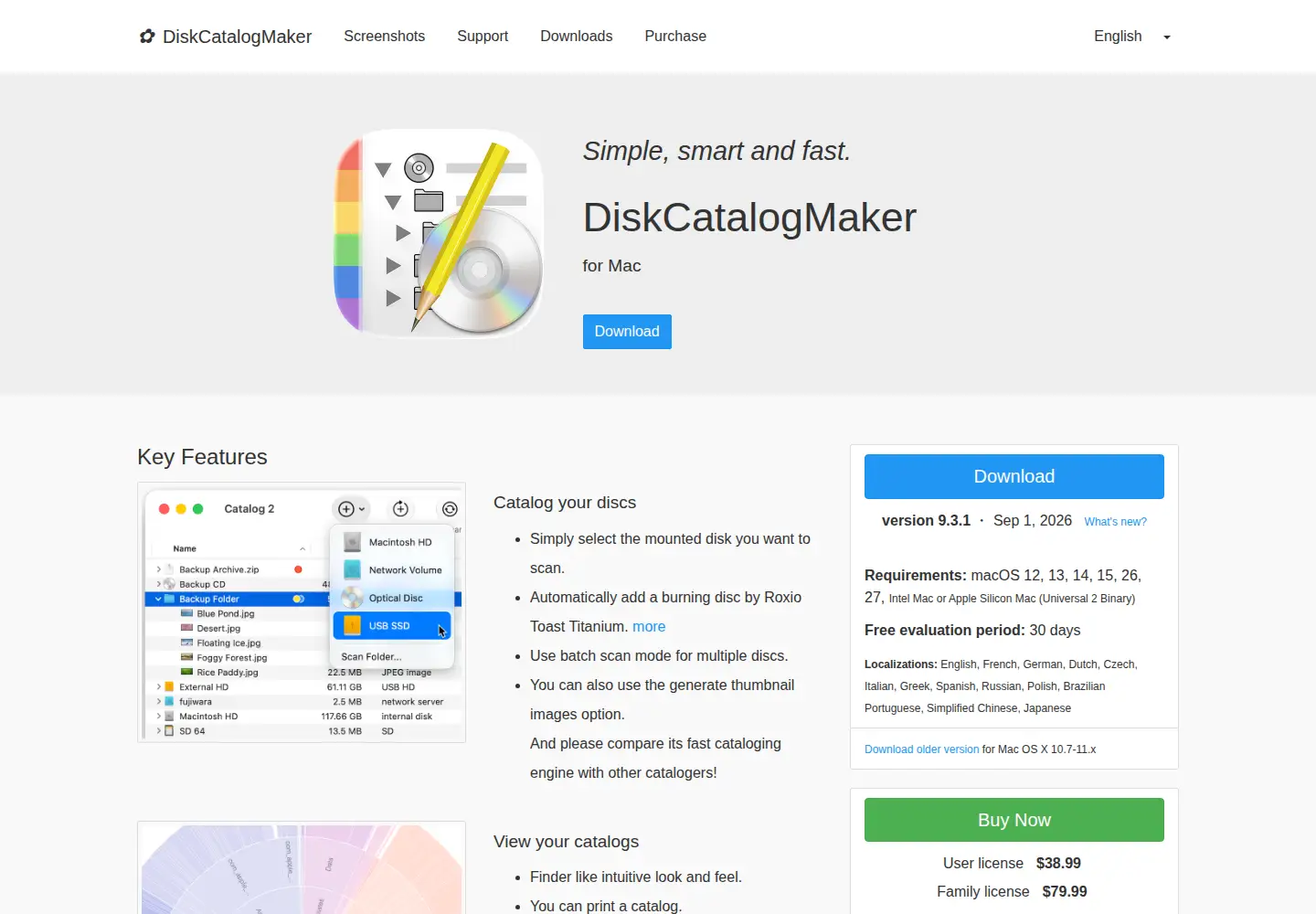Expand the Backup CD row chevron
The width and height of the screenshot is (1316, 914).
coord(159,584)
